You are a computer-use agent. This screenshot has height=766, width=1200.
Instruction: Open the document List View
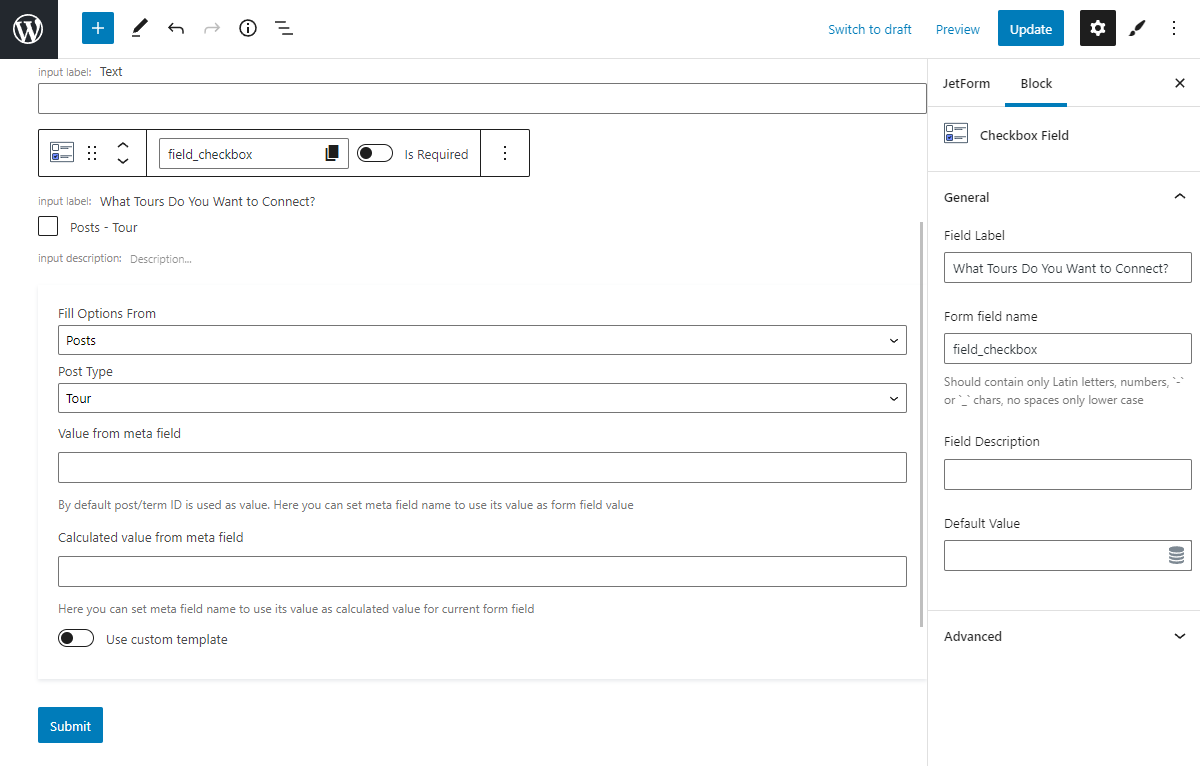tap(284, 28)
